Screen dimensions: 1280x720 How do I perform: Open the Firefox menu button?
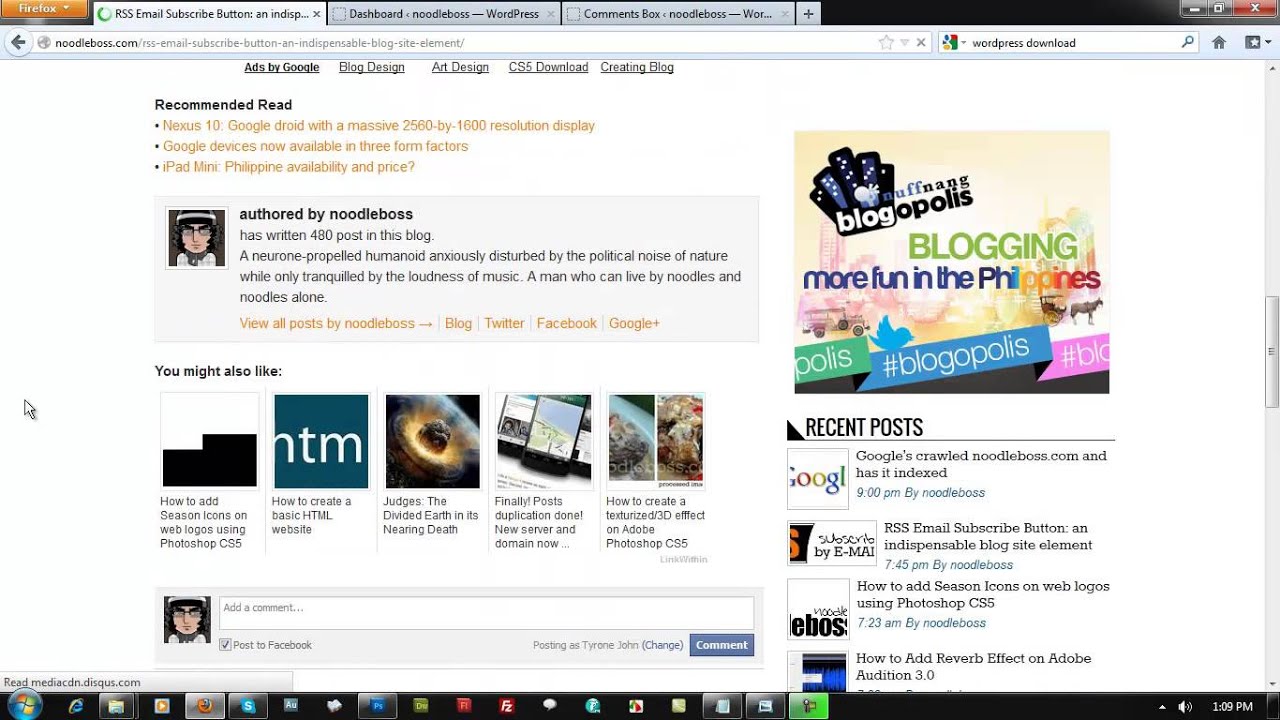tap(44, 8)
